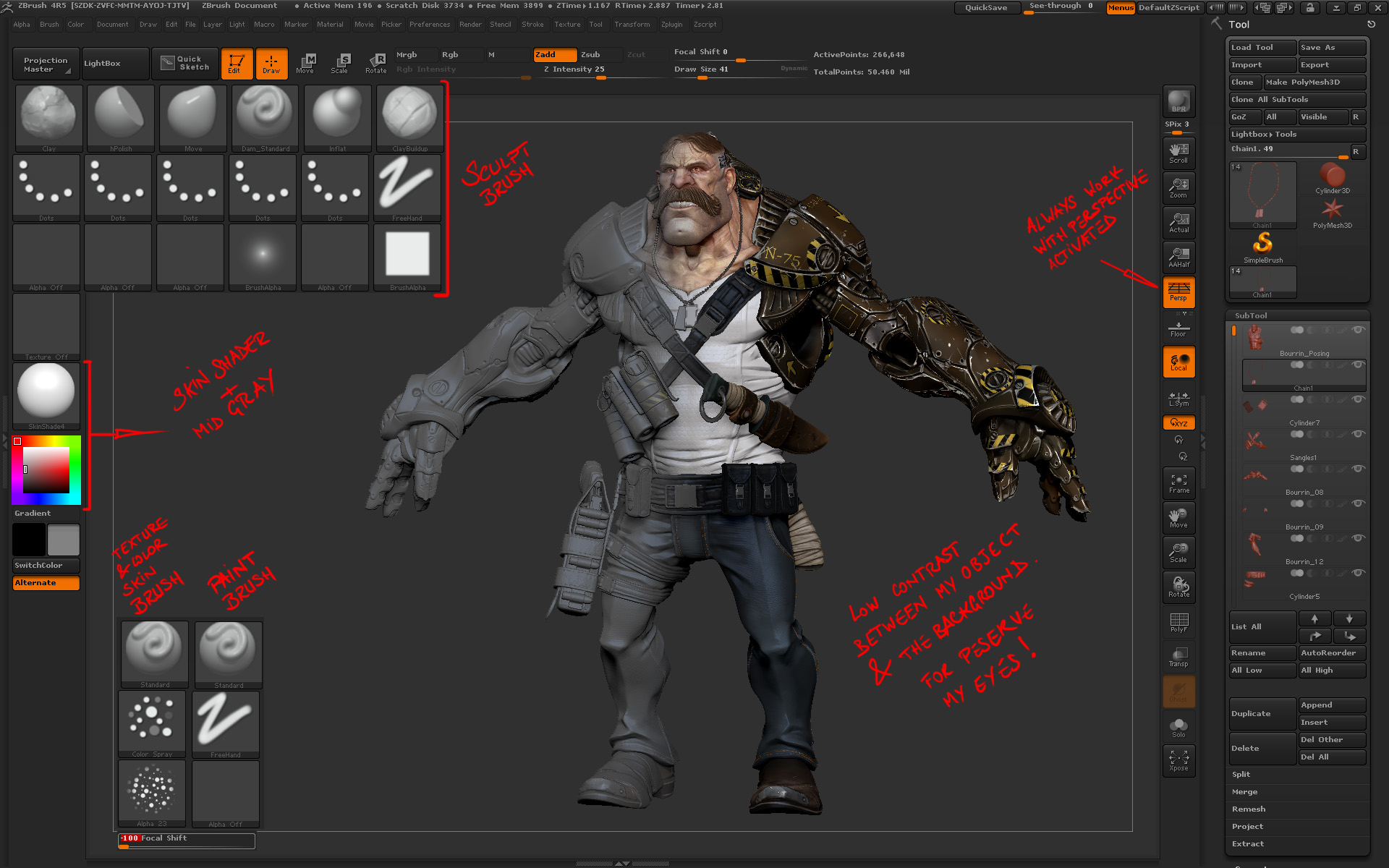This screenshot has height=868, width=1389.
Task: Toggle the Floor grid
Action: point(1178,328)
